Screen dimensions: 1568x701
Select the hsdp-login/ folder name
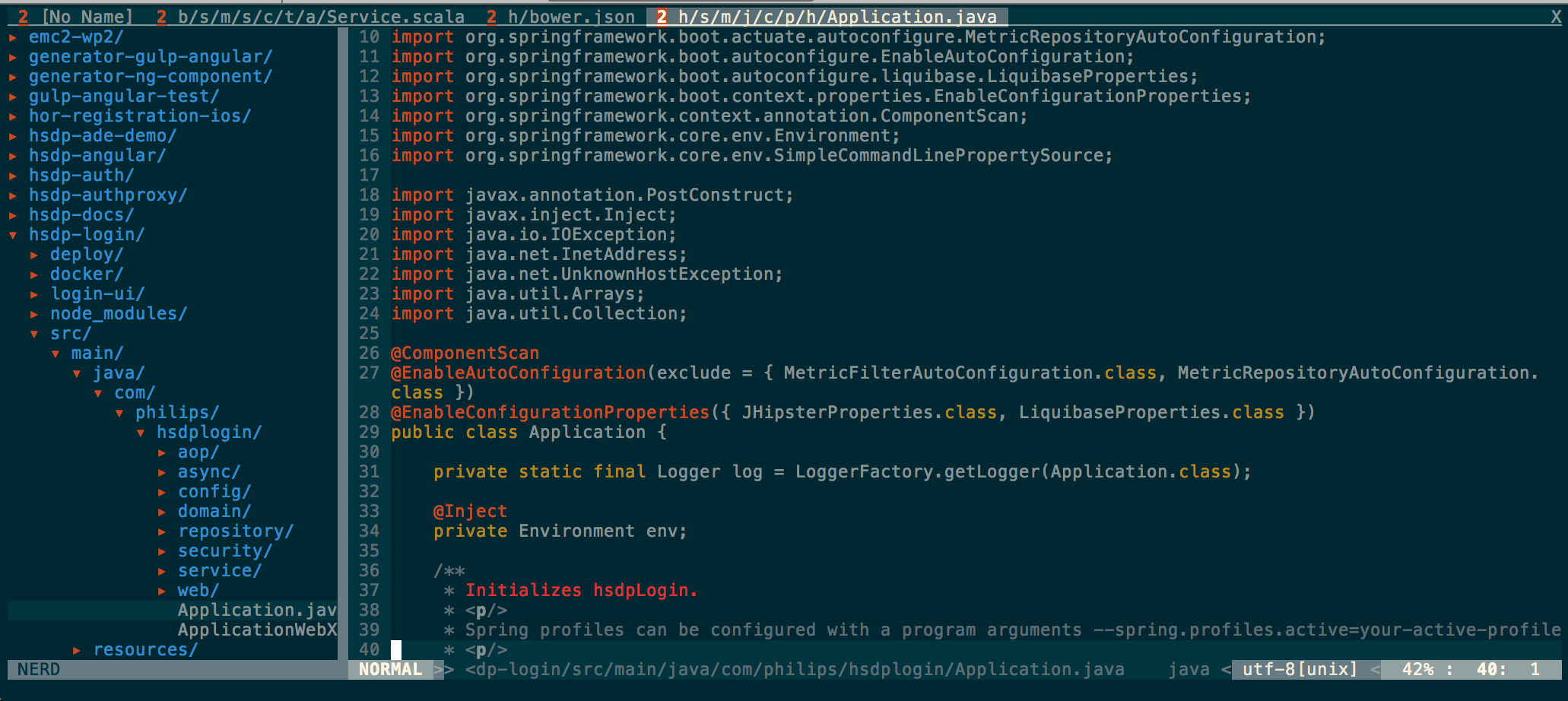(x=87, y=235)
